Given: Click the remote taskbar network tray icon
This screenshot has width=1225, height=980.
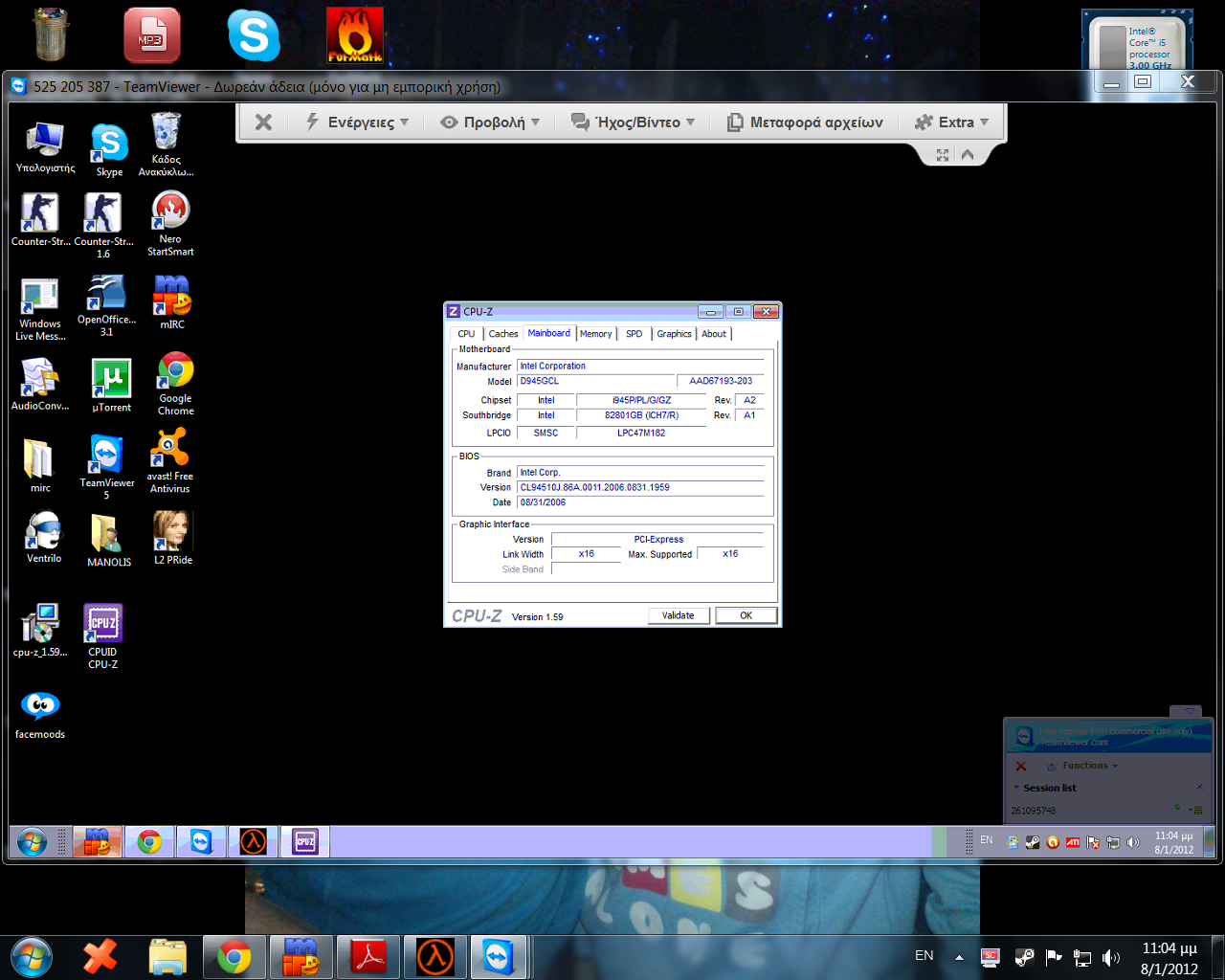Looking at the screenshot, I should click(x=1113, y=842).
